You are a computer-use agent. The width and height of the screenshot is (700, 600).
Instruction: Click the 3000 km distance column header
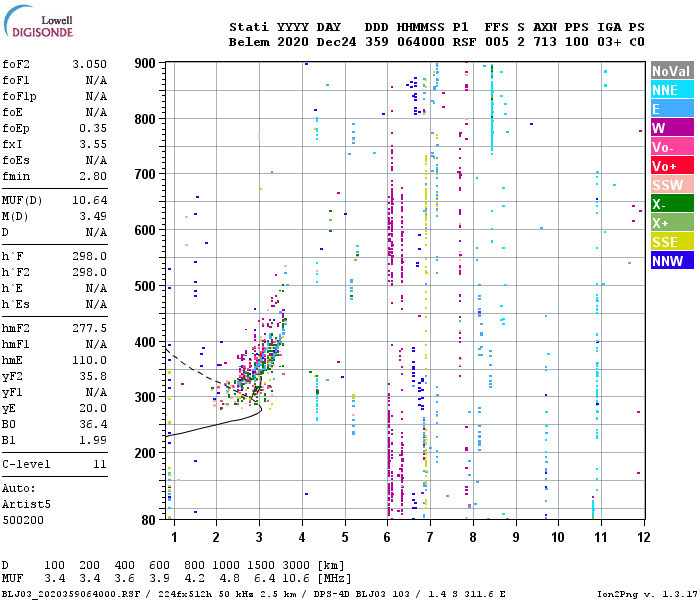[x=296, y=565]
